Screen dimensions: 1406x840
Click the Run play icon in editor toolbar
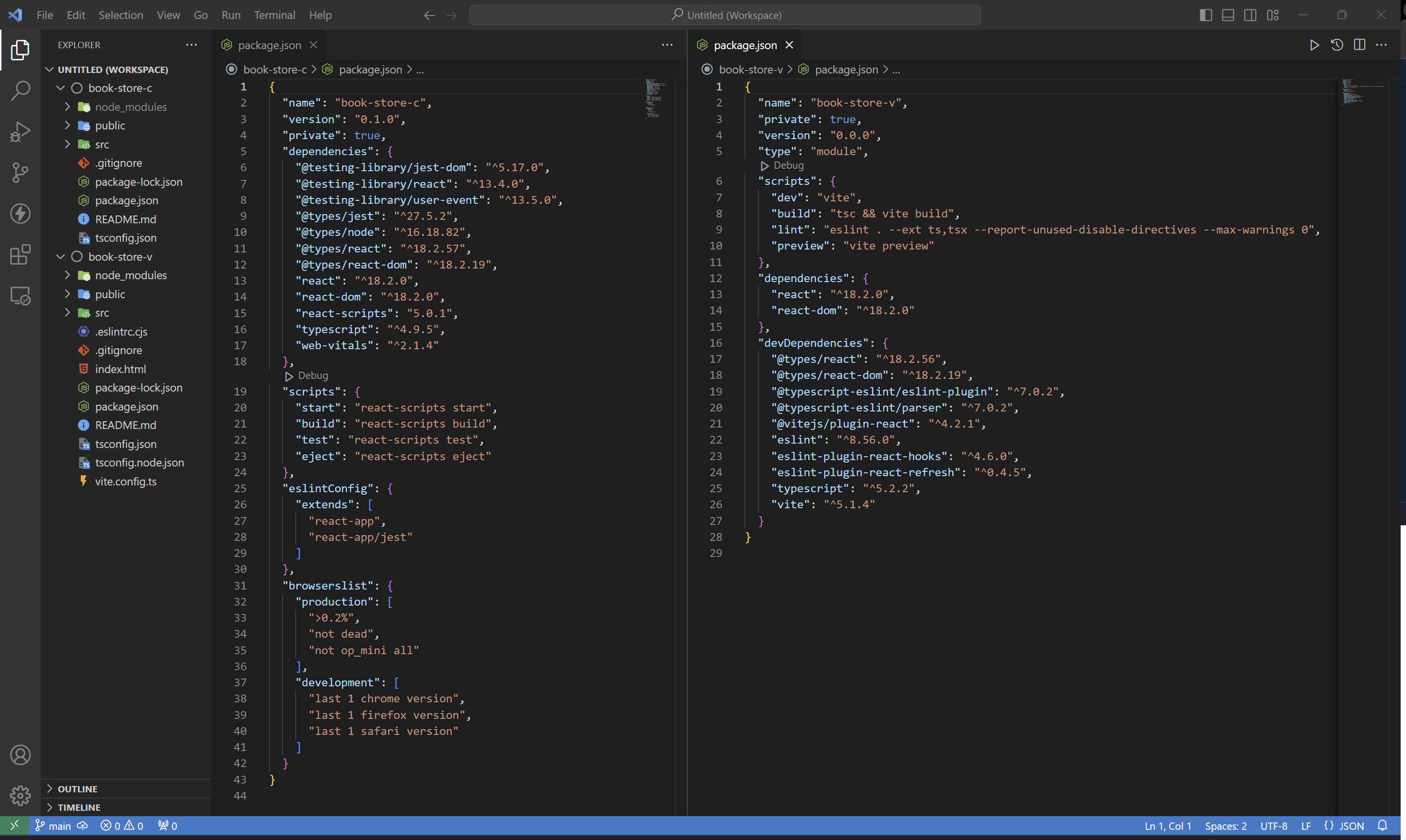1314,45
